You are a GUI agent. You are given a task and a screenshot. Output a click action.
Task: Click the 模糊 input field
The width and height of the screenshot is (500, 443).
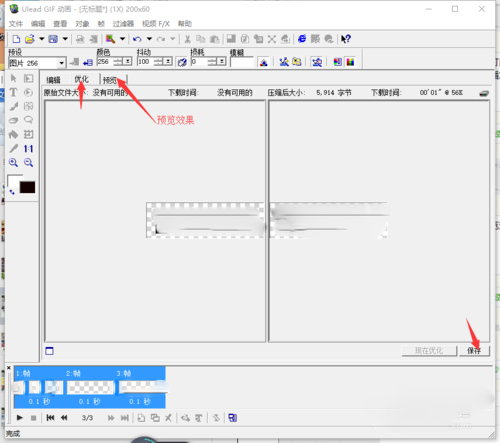click(241, 62)
